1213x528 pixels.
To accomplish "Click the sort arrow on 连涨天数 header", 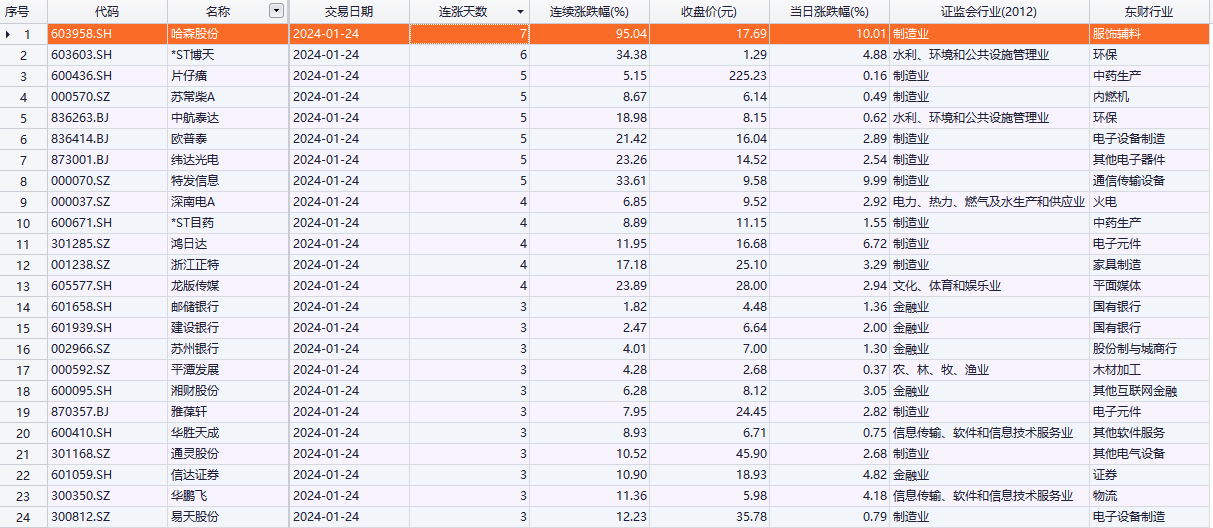I will pos(520,12).
